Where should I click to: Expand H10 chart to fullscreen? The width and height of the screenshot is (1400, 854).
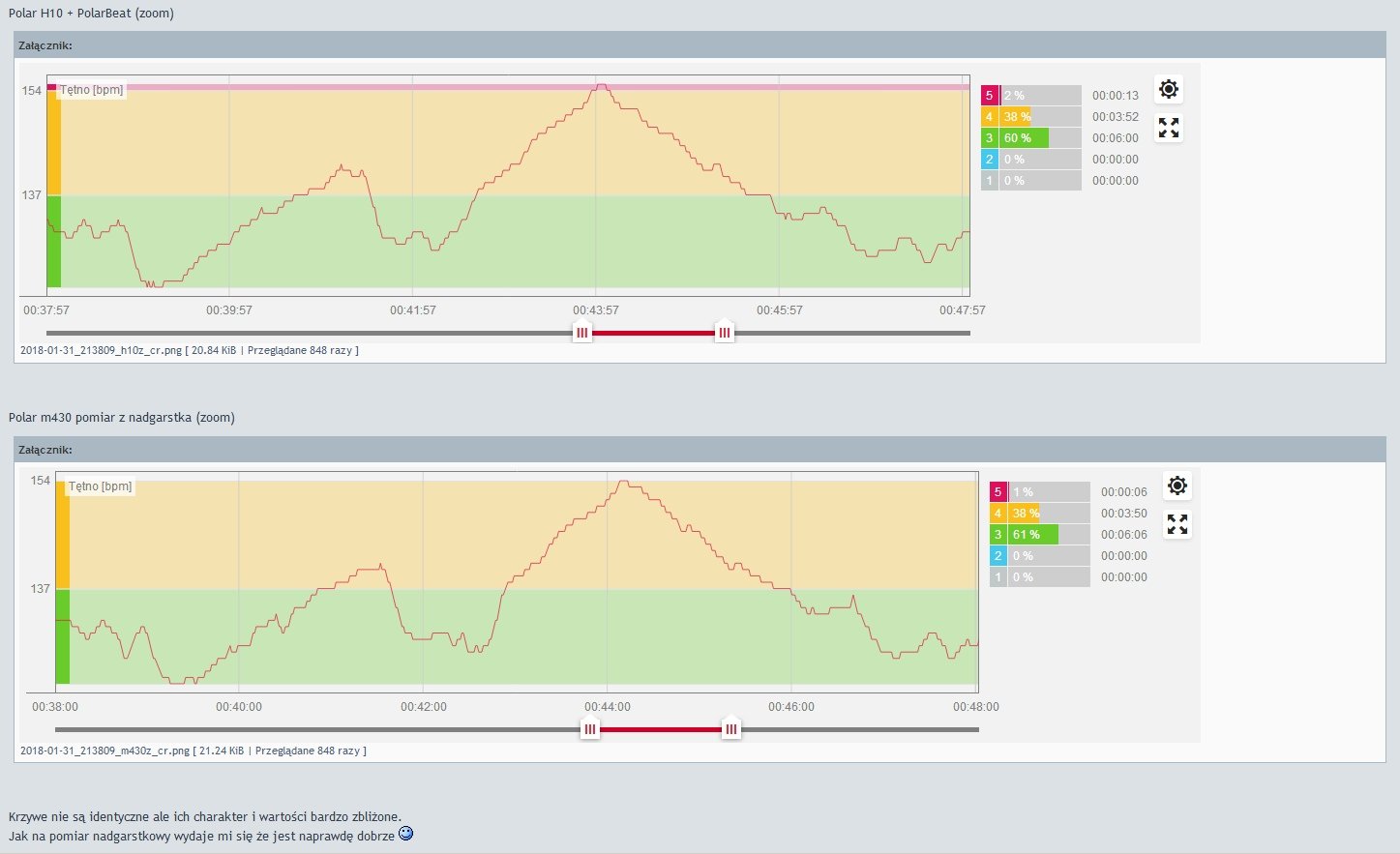(1169, 128)
